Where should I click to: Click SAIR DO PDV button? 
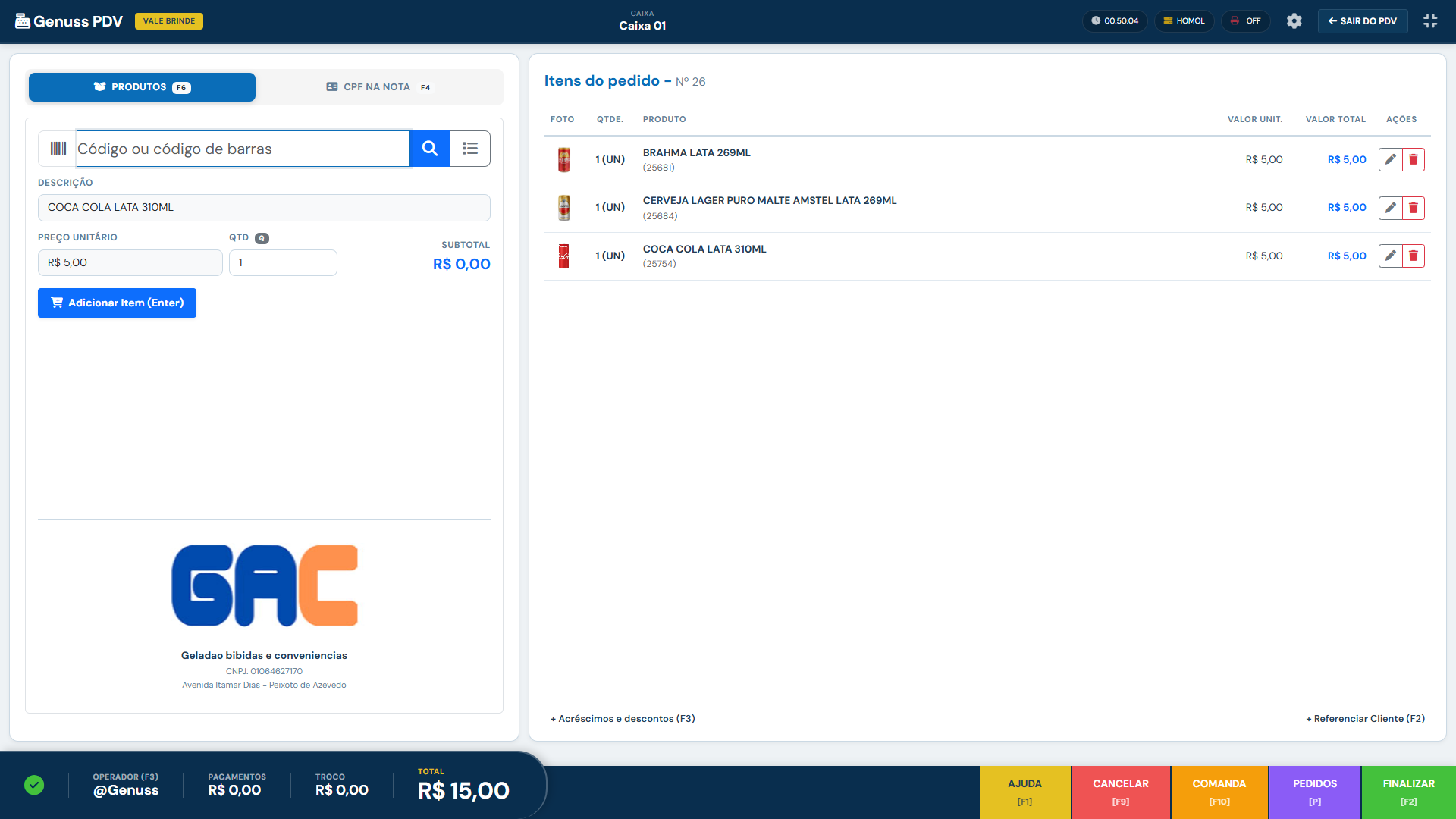coord(1363,21)
